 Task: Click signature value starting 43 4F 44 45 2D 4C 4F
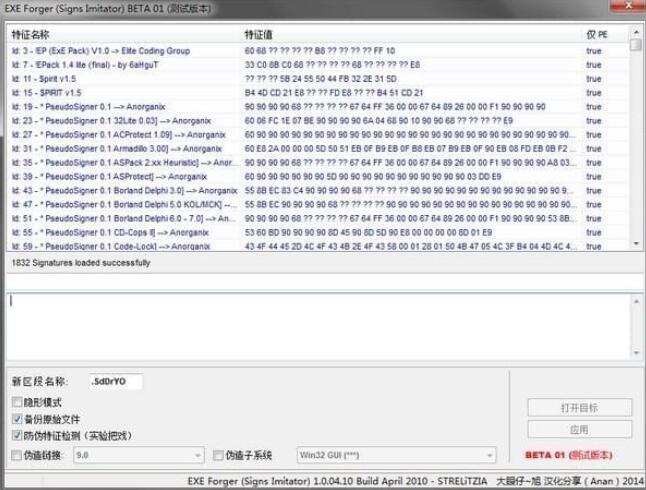point(410,246)
